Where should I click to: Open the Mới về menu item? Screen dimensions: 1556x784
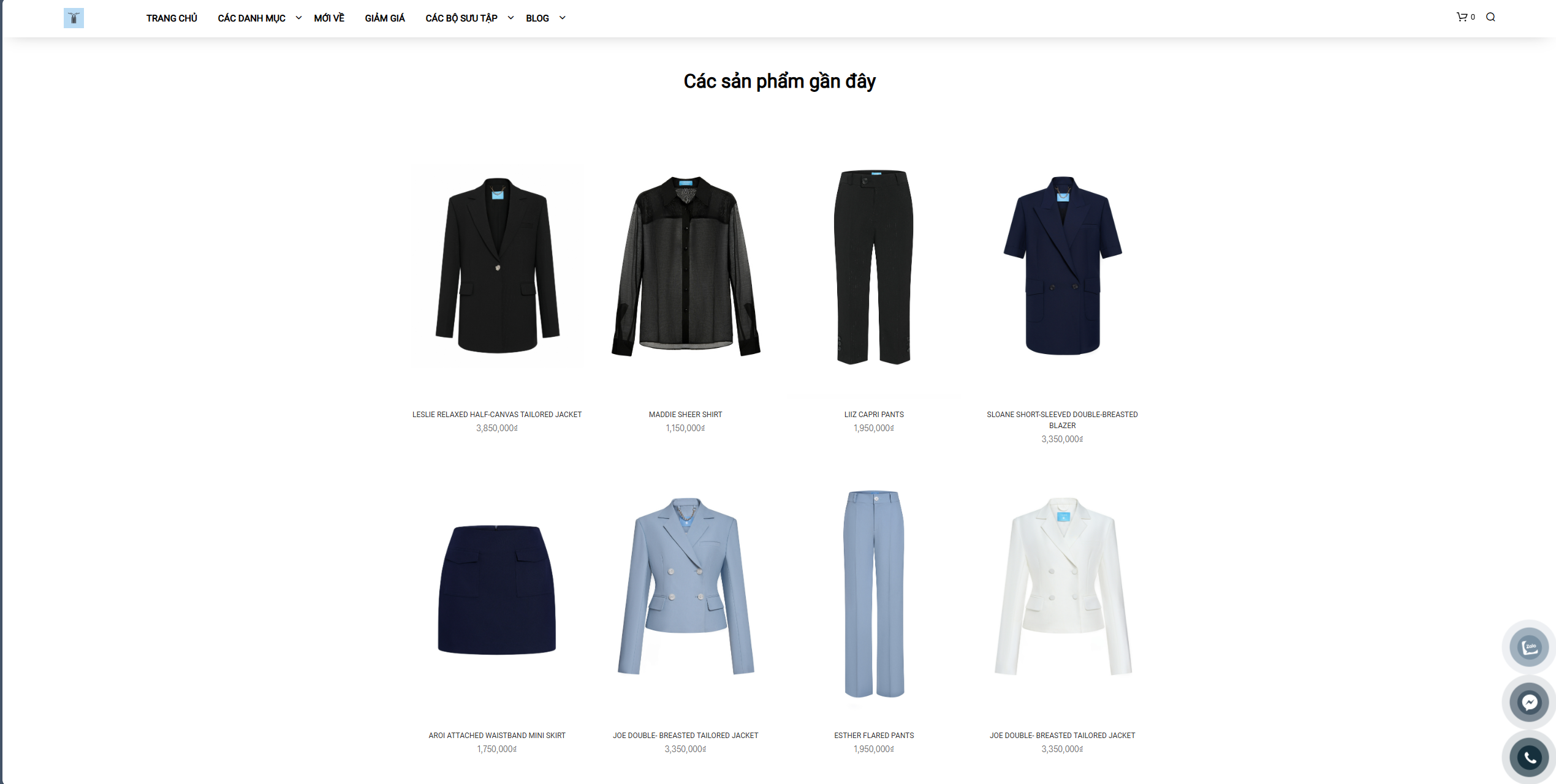pos(329,18)
